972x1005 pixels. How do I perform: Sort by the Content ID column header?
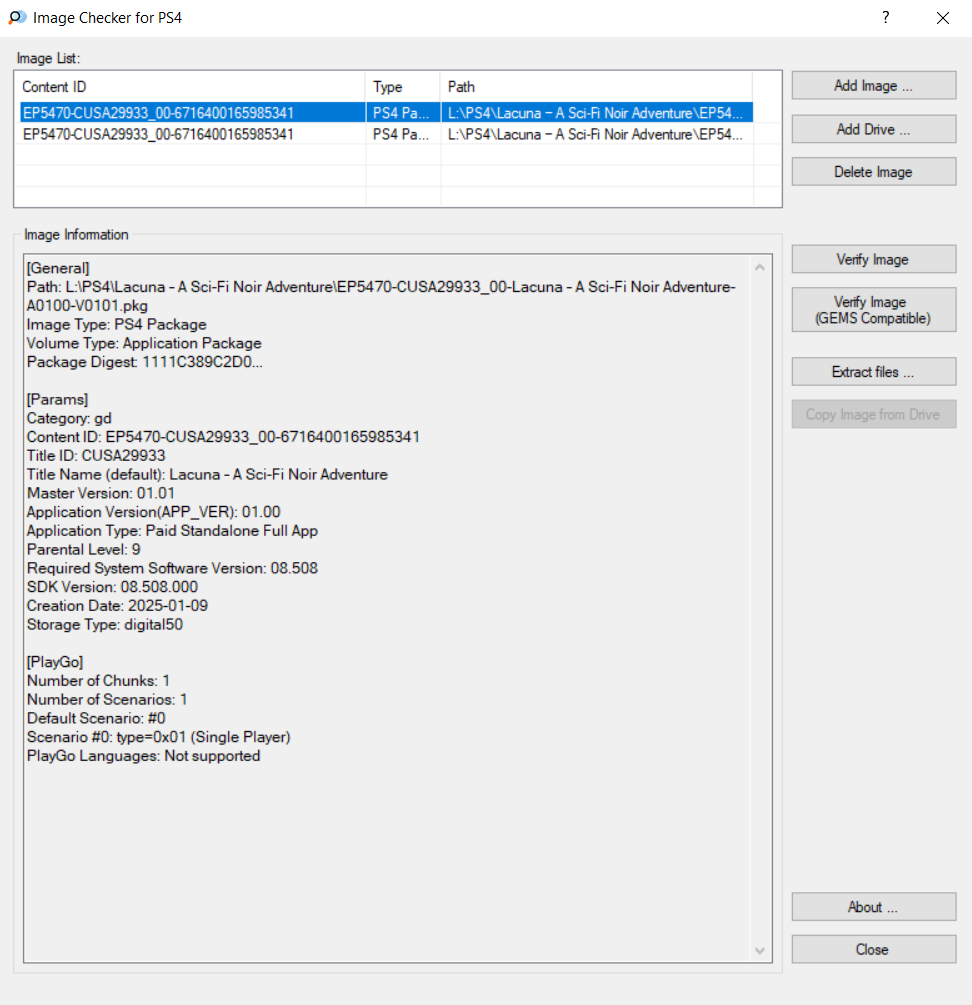(191, 87)
